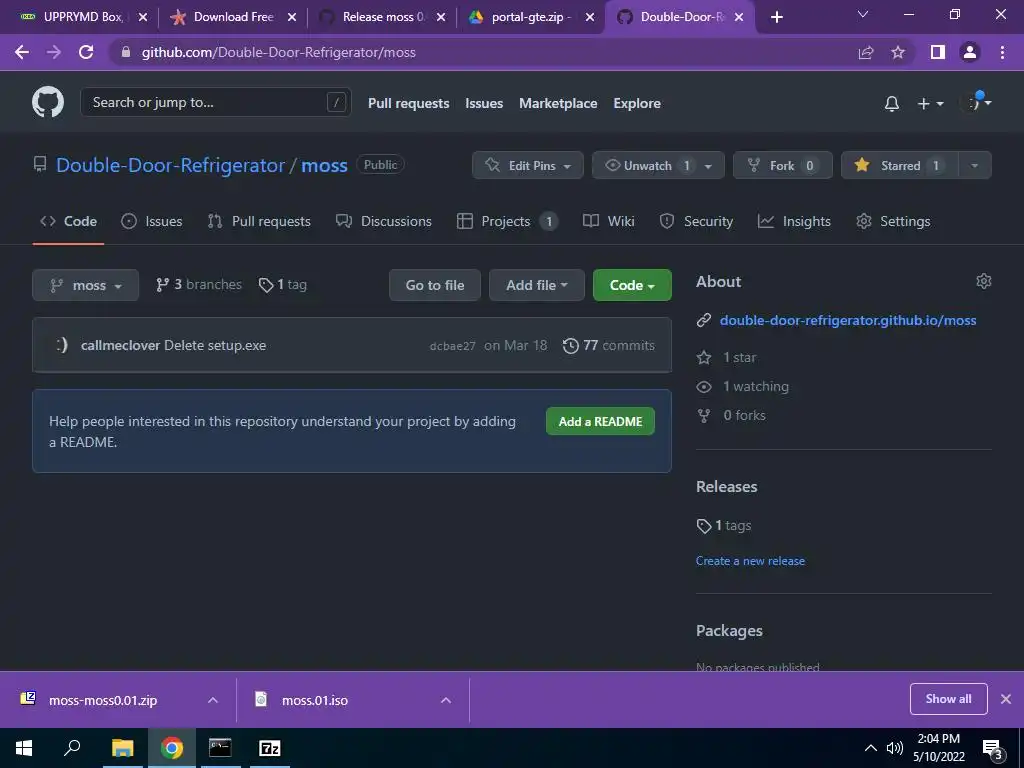Expand the plus create-new menu
The image size is (1024, 768).
coord(930,103)
